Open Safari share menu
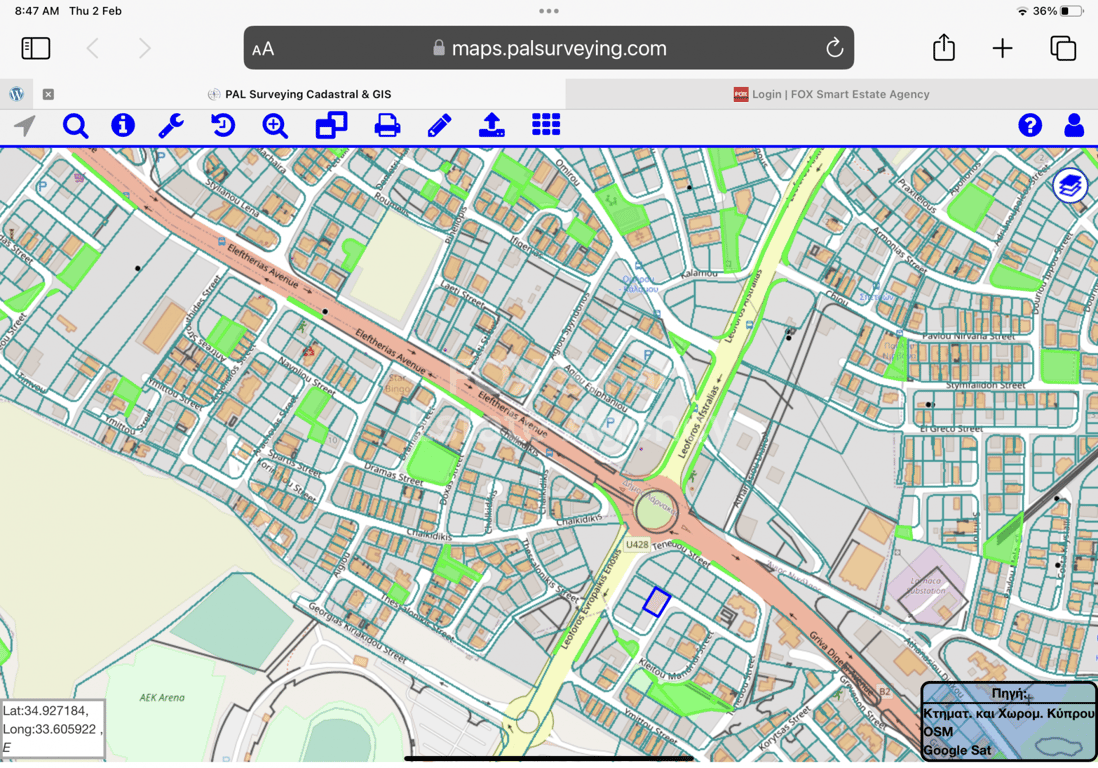Image resolution: width=1098 pixels, height=768 pixels. [943, 48]
